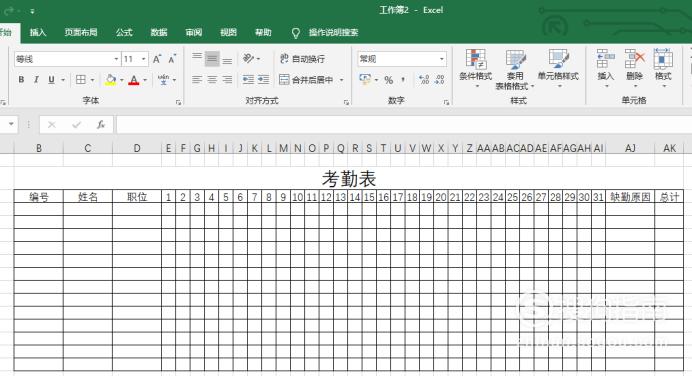Apply the red font color
The height and width of the screenshot is (376, 692).
point(134,80)
